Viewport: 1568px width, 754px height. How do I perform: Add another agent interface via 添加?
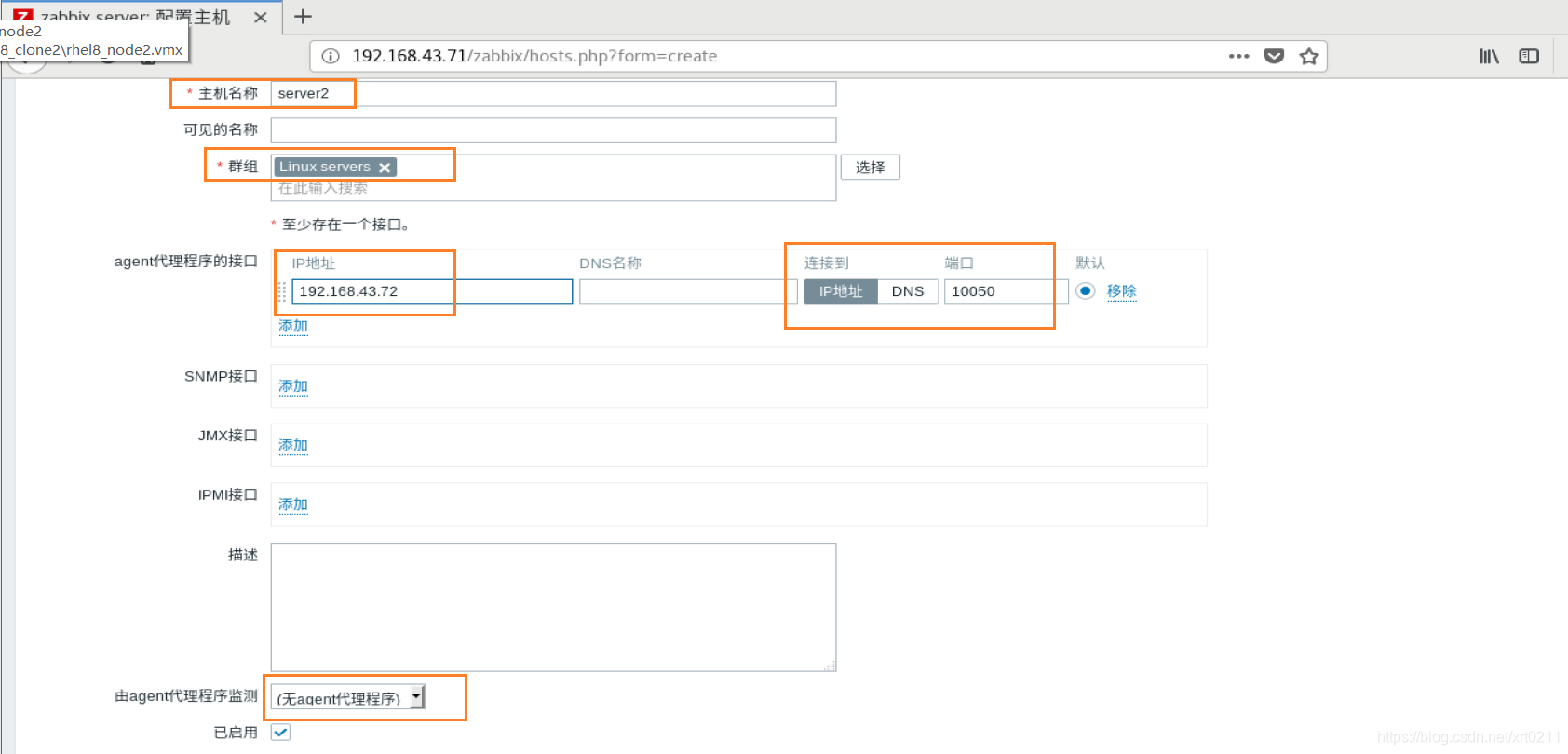pyautogui.click(x=293, y=326)
